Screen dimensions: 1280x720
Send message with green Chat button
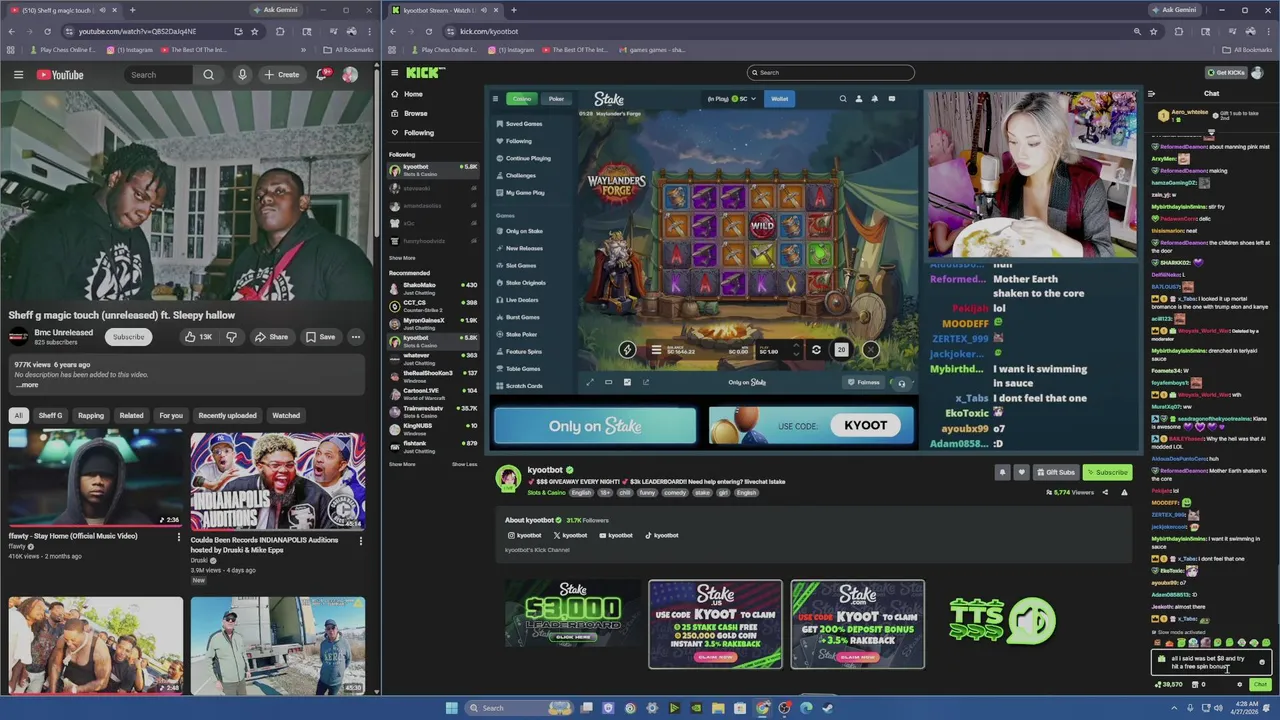point(1260,685)
